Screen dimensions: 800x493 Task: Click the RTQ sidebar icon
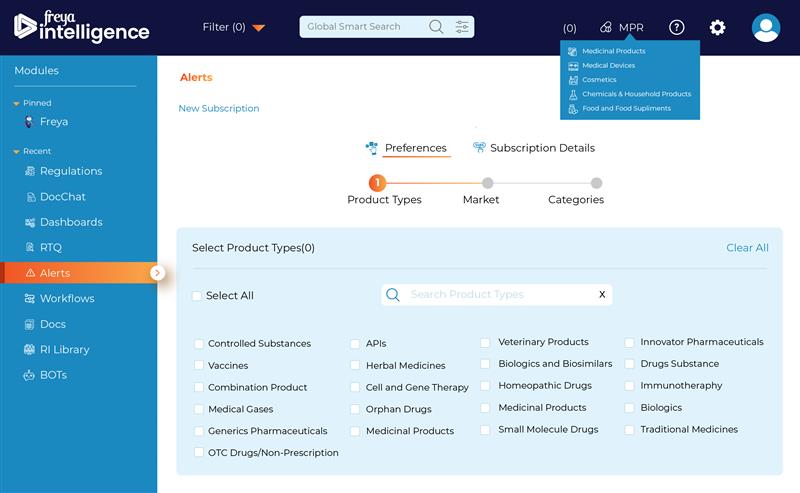pyautogui.click(x=30, y=247)
